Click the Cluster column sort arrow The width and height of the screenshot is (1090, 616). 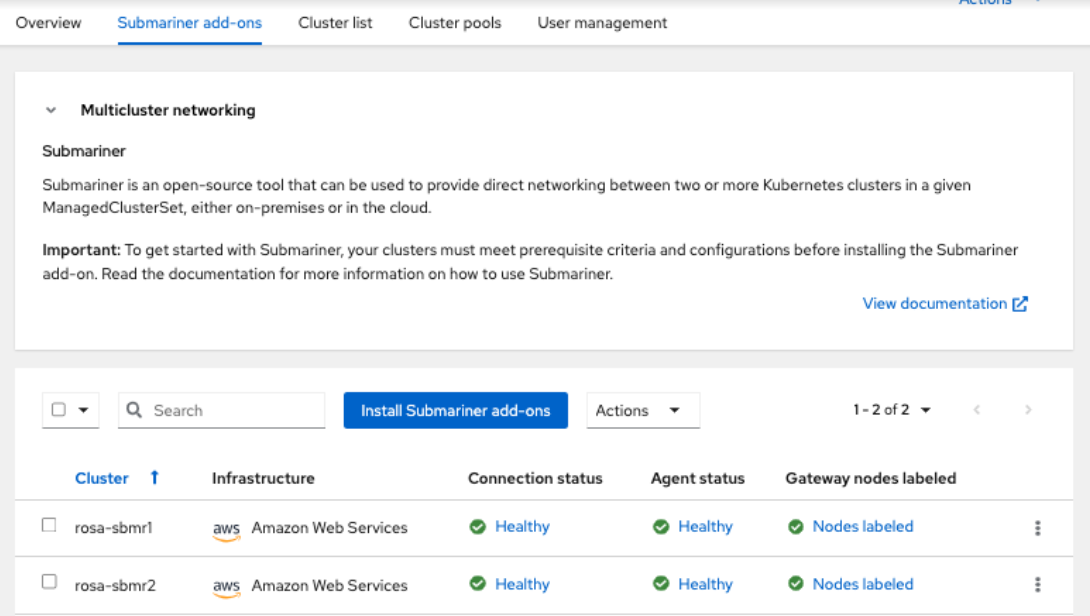[x=154, y=478]
